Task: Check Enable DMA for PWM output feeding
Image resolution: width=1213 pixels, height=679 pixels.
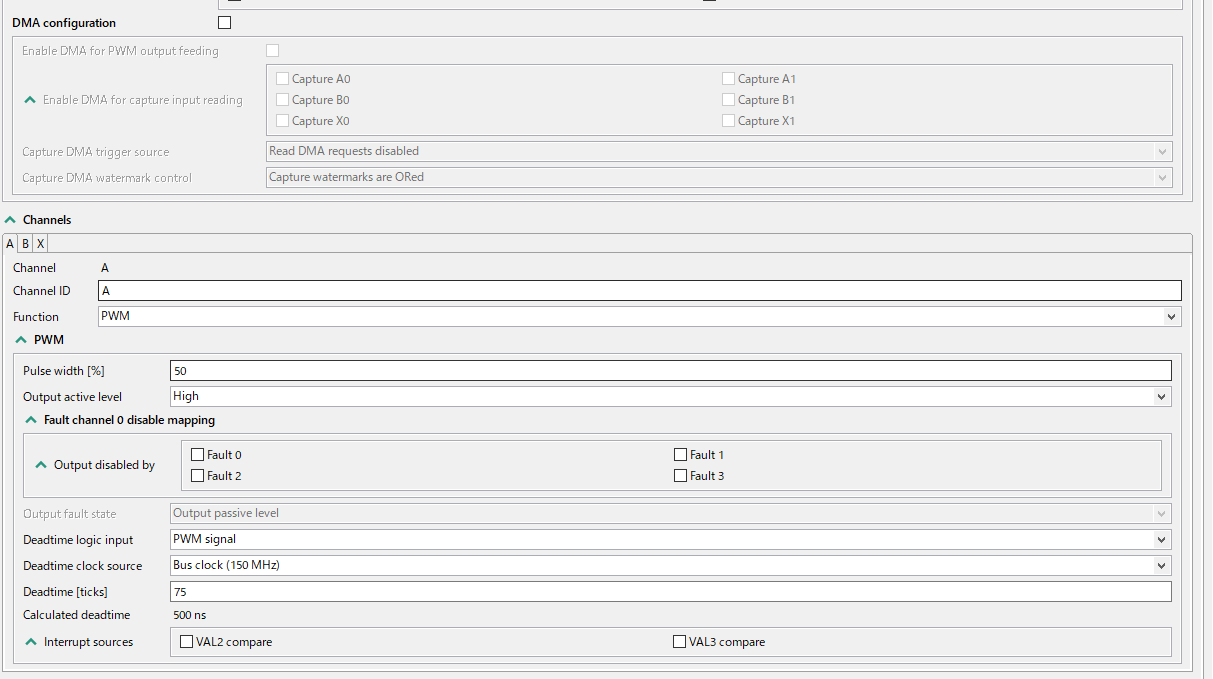Action: (272, 50)
